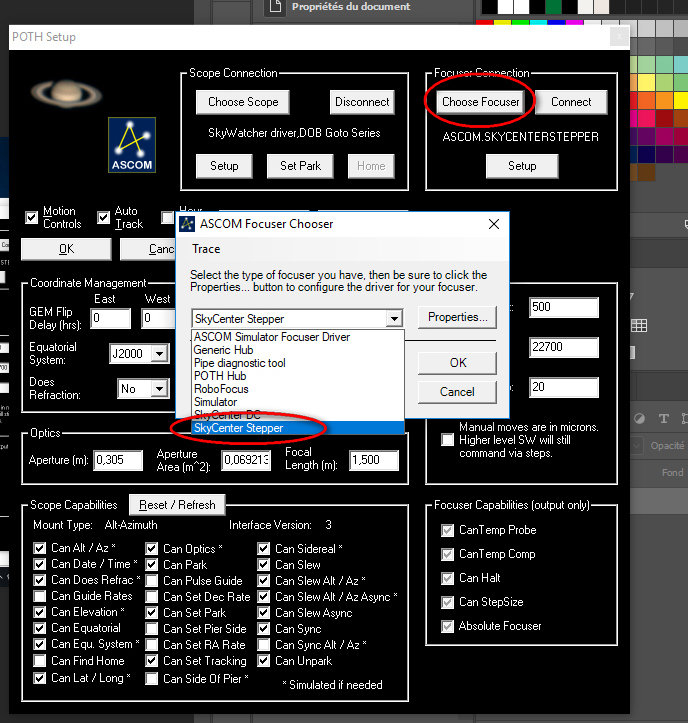Click Propriétés du document in background window

pyautogui.click(x=351, y=6)
